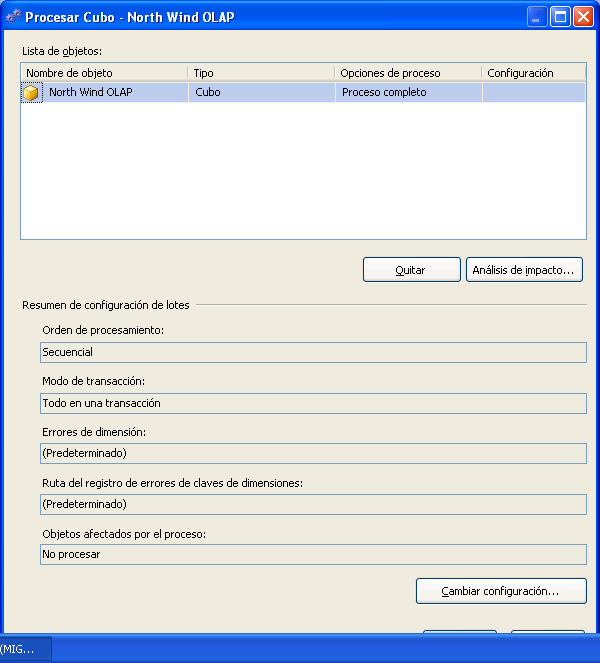Click the gear icon in the title bar
600x663 pixels.
[14, 16]
